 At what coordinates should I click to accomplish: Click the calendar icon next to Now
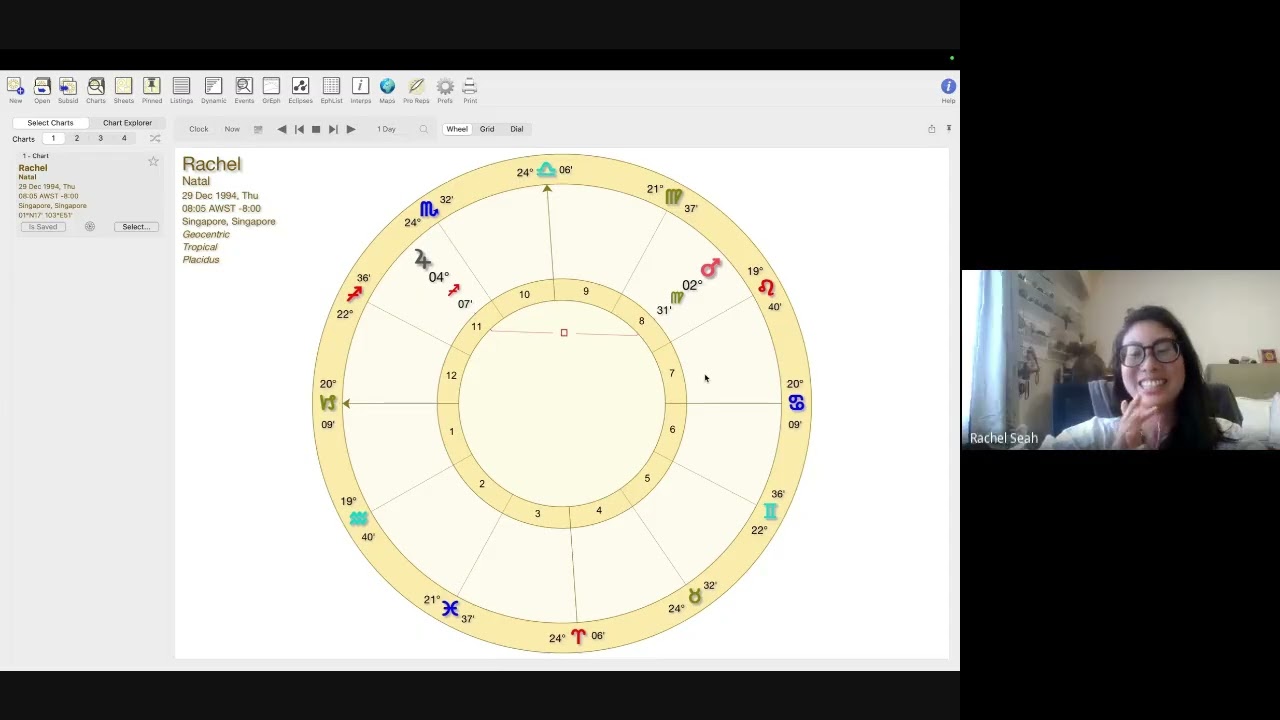pyautogui.click(x=258, y=129)
